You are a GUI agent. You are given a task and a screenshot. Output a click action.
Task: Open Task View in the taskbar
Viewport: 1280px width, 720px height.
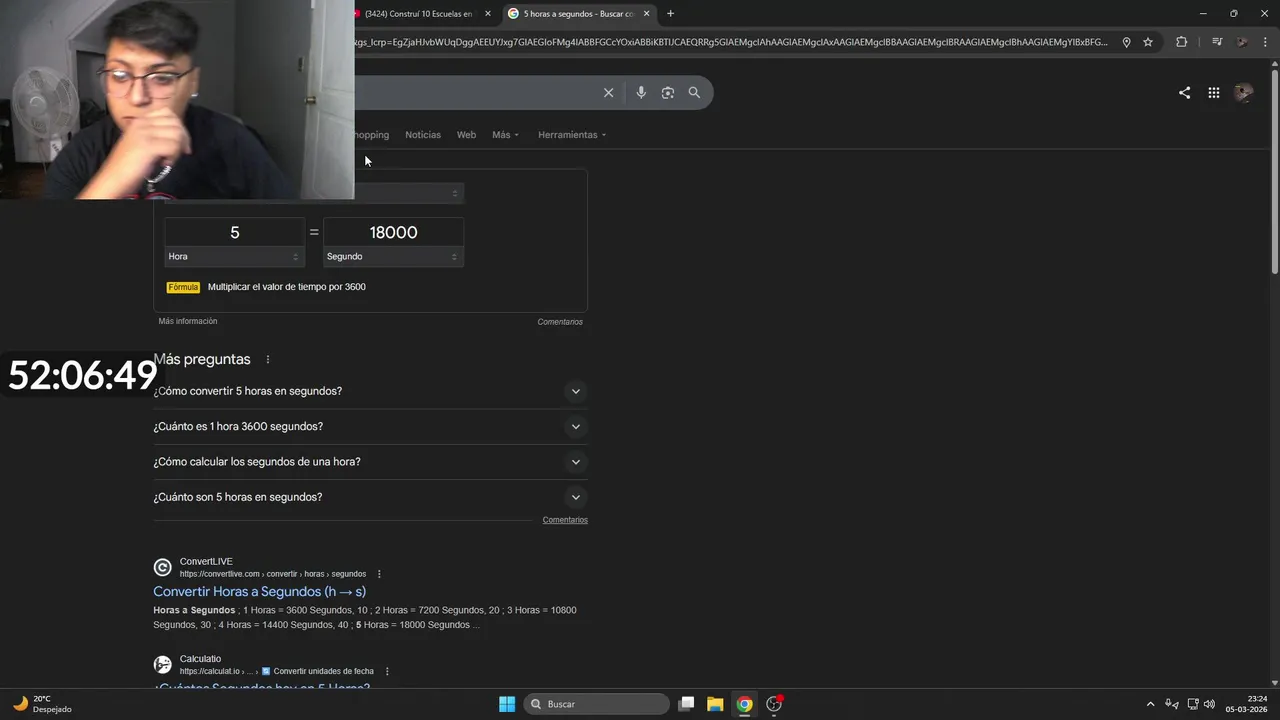pos(686,704)
